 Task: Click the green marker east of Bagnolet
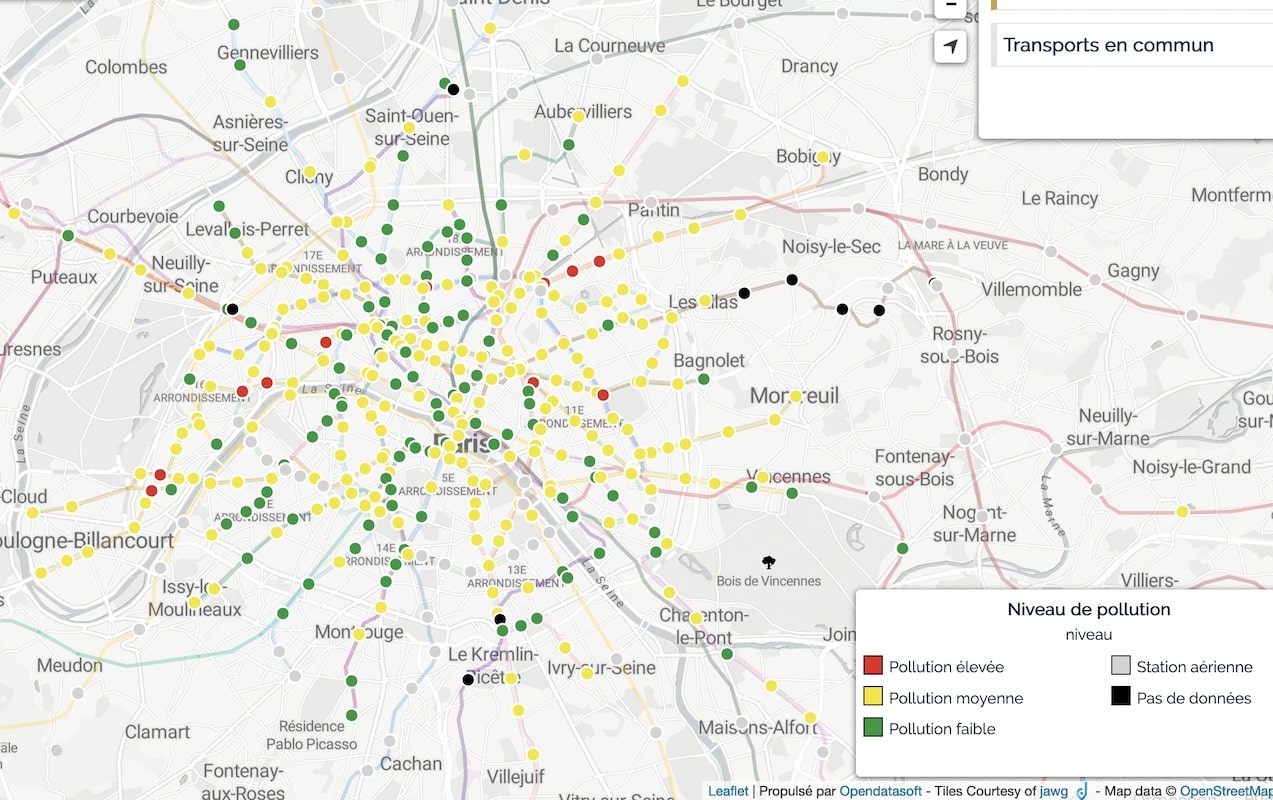pos(704,379)
